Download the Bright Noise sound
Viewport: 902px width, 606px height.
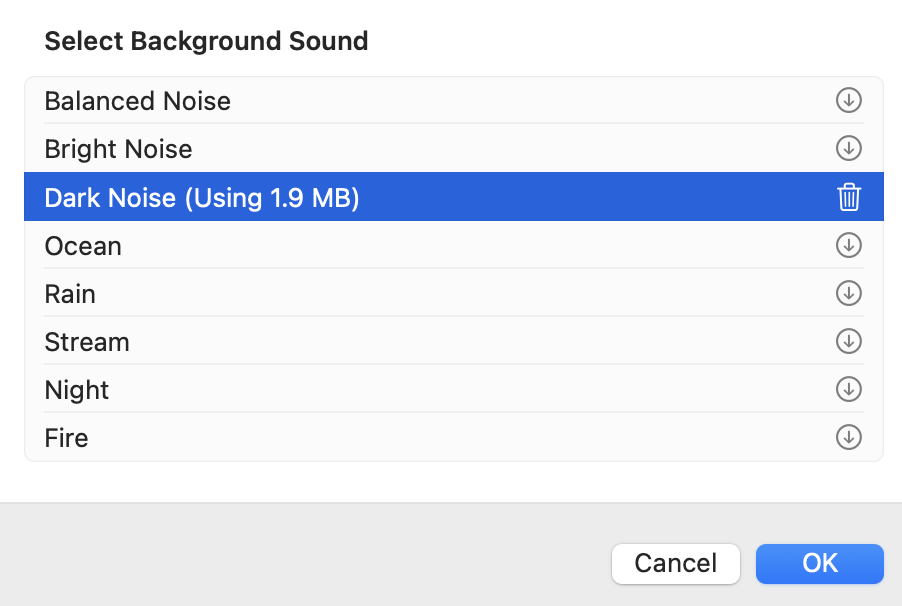click(x=848, y=149)
